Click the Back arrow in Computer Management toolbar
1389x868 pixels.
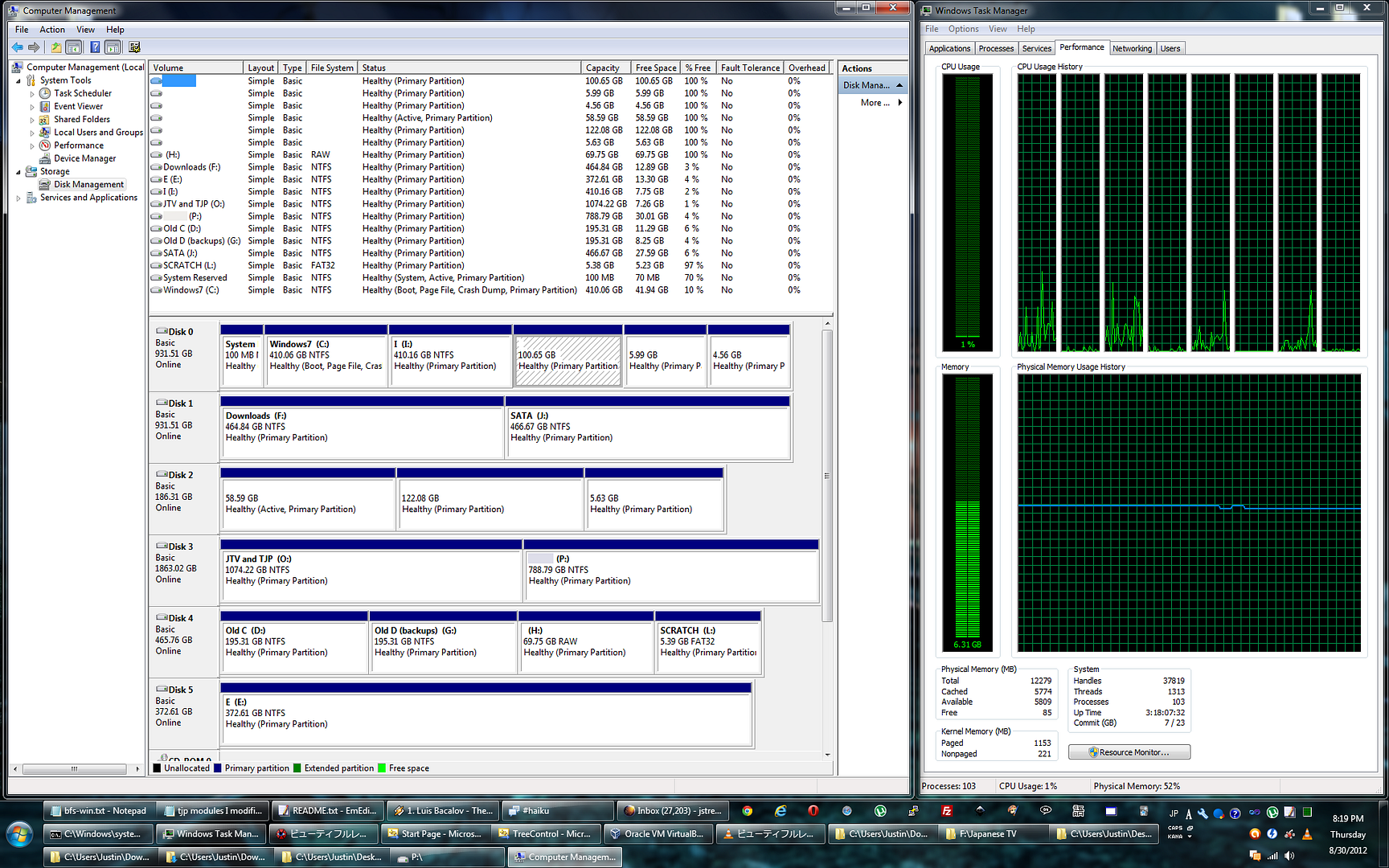17,47
